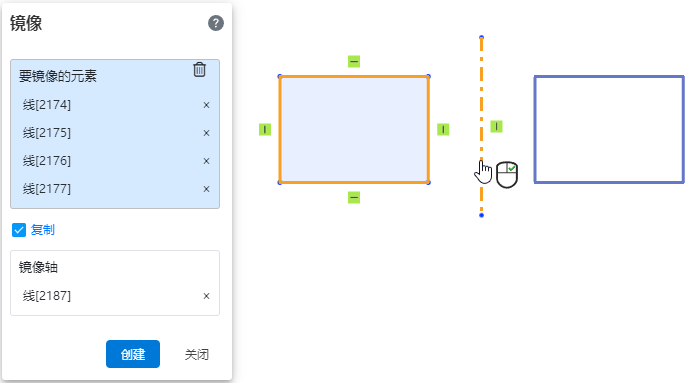Click the vertical constraint icon beside the dashed axis
Viewport: 697px width, 383px height.
pyautogui.click(x=497, y=127)
